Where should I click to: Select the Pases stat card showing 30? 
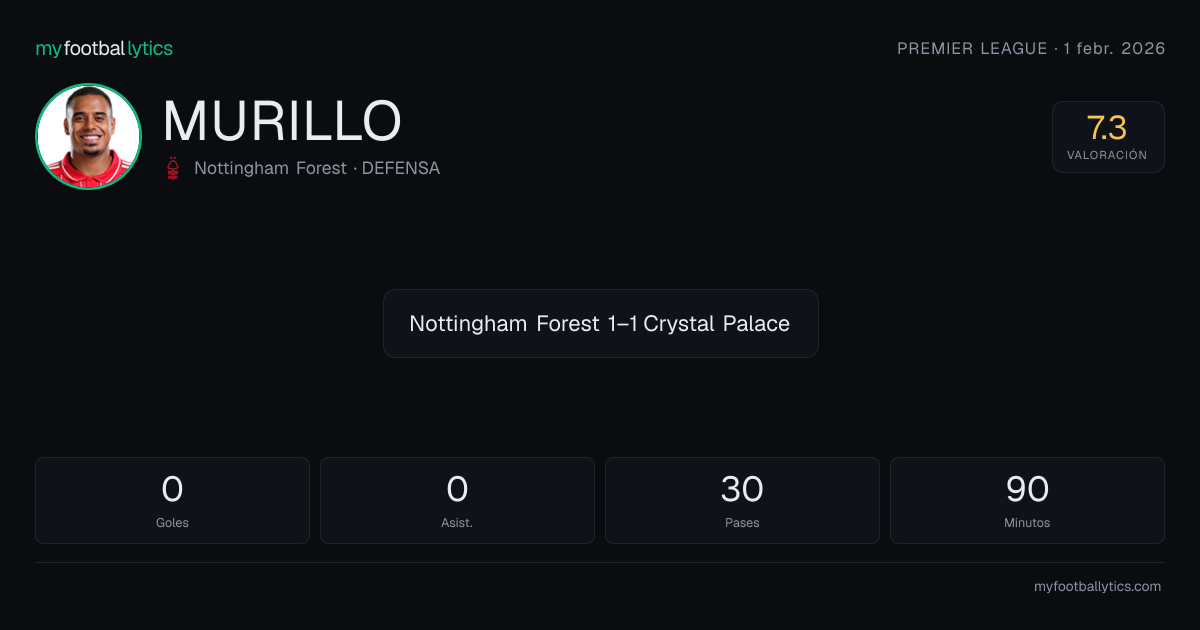(742, 500)
